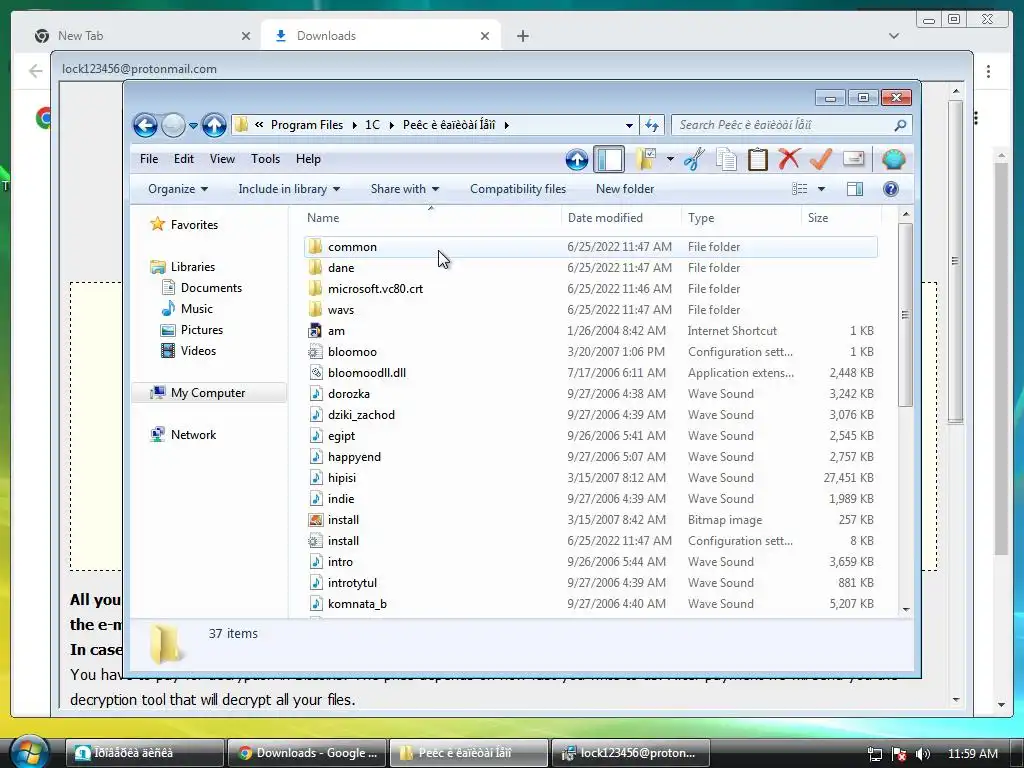Image resolution: width=1024 pixels, height=768 pixels.
Task: Select My Computer in navigation pane
Action: pos(208,392)
